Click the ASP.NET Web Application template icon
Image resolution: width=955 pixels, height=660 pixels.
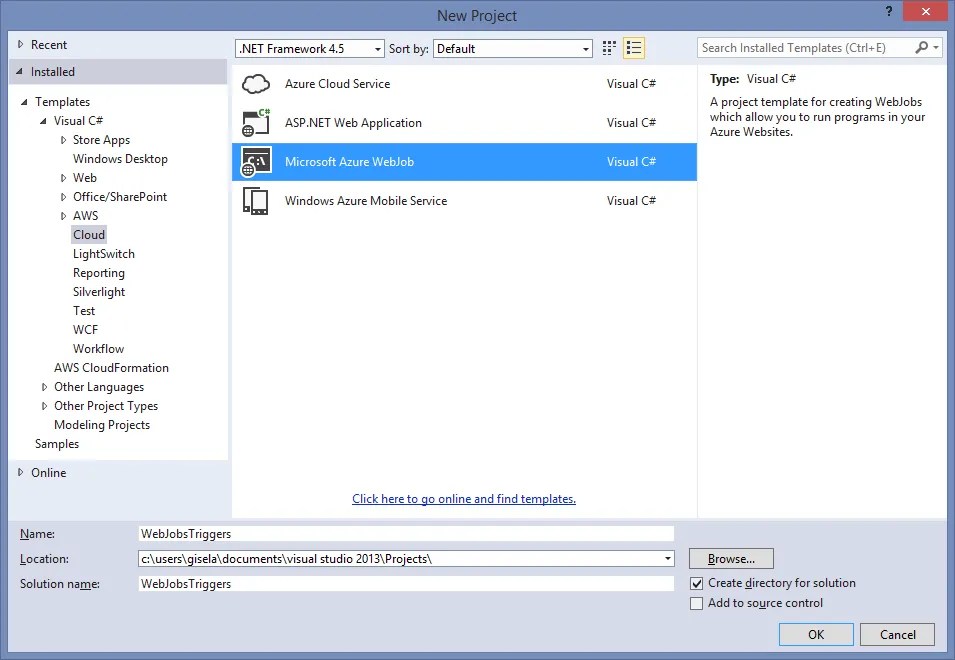pyautogui.click(x=256, y=122)
